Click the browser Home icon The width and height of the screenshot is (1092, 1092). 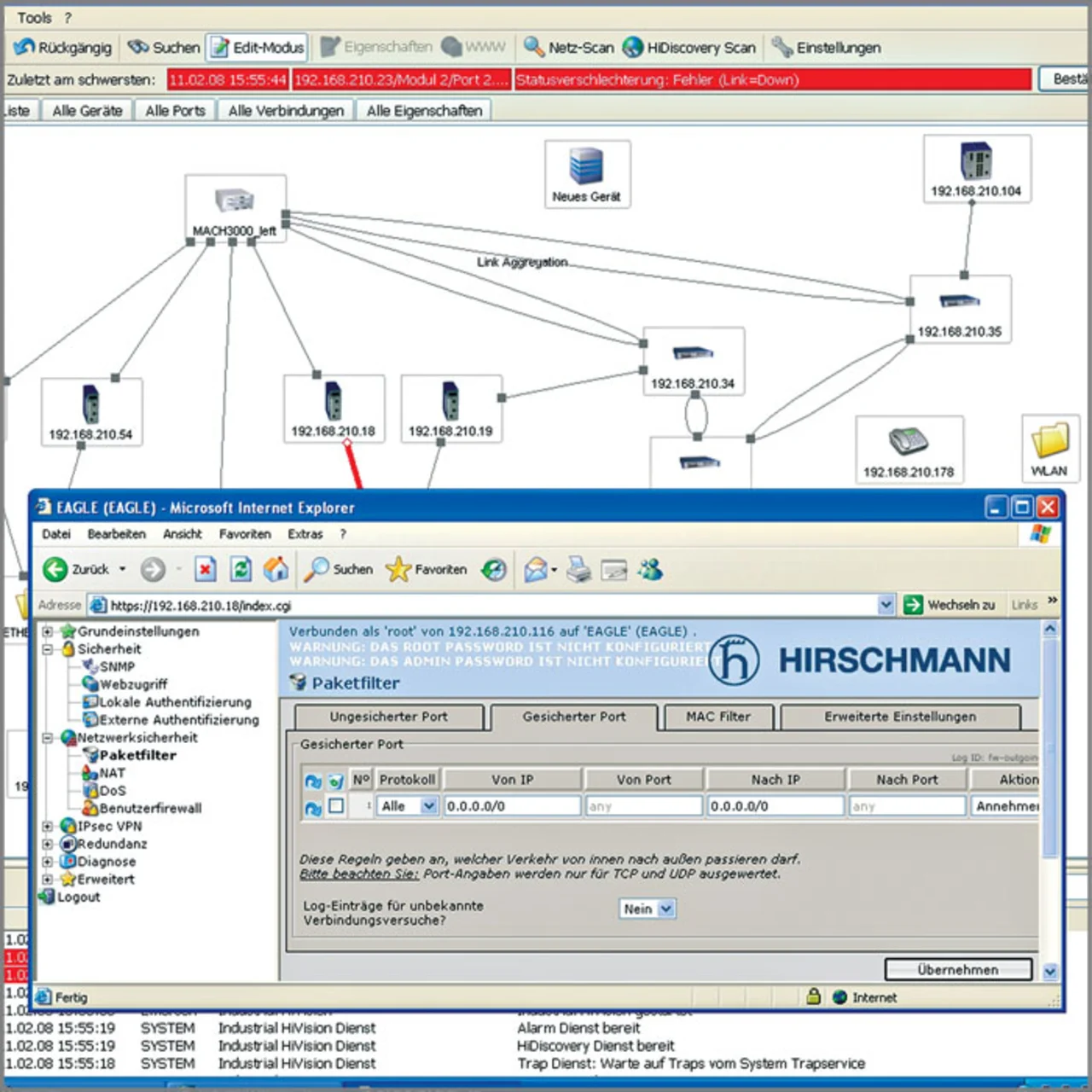[276, 569]
